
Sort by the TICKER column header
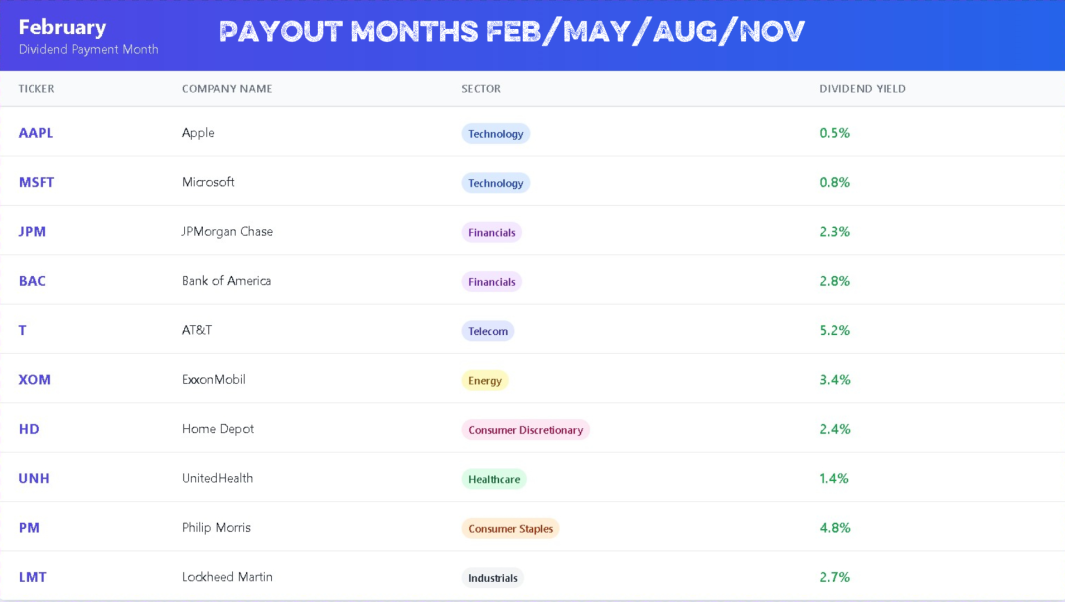36,89
